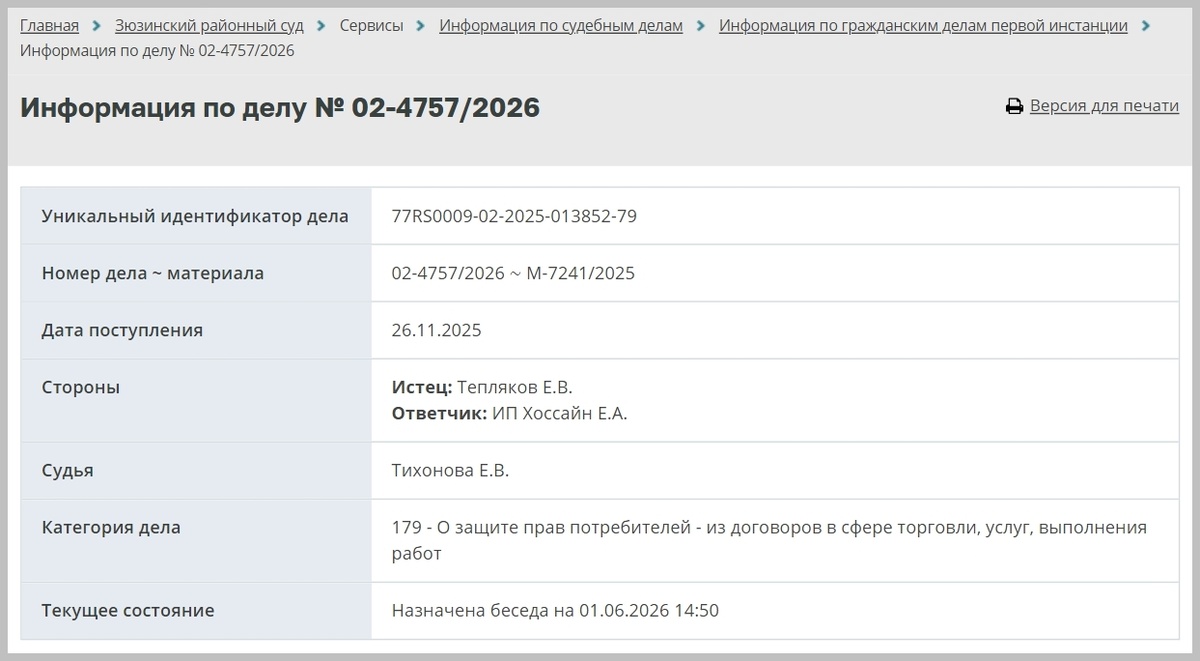Select date 26.11.2025

click(x=436, y=330)
